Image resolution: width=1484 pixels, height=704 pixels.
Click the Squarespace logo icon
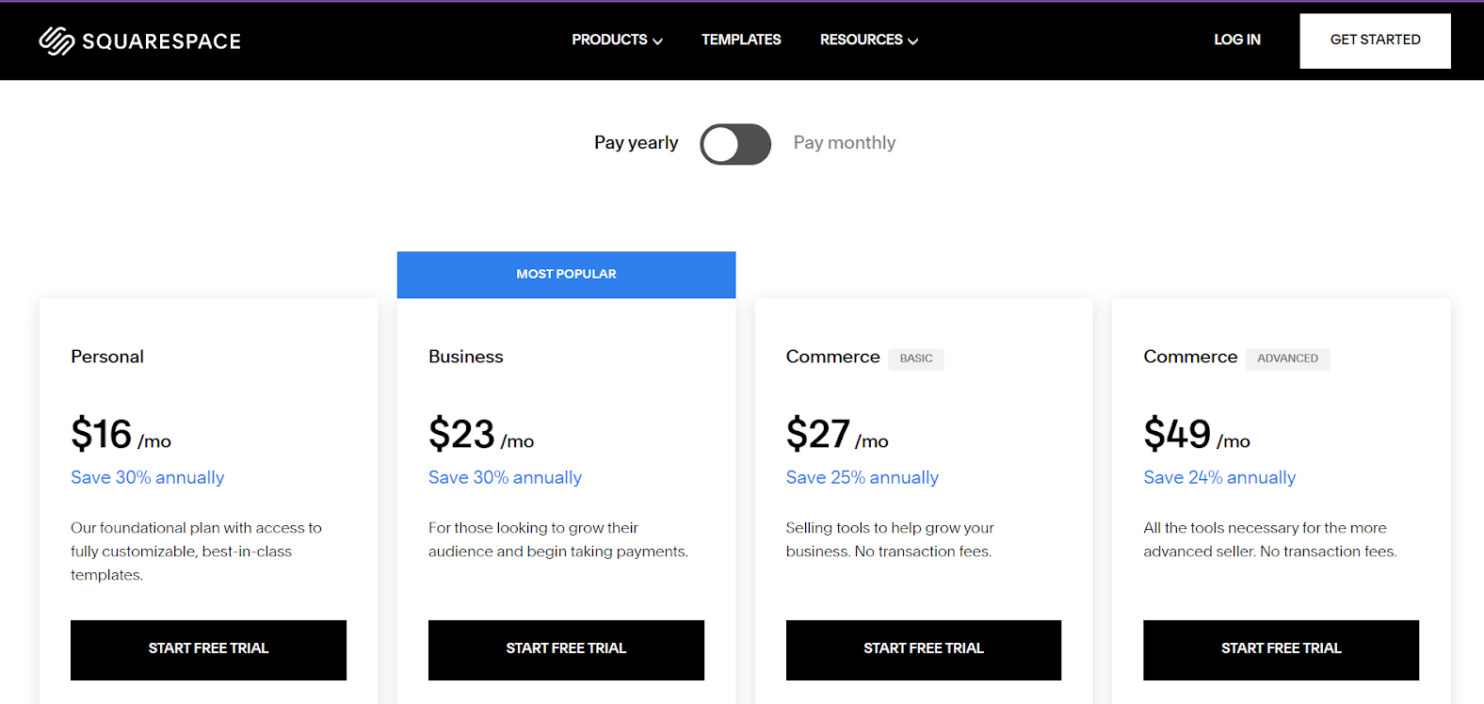pos(57,40)
